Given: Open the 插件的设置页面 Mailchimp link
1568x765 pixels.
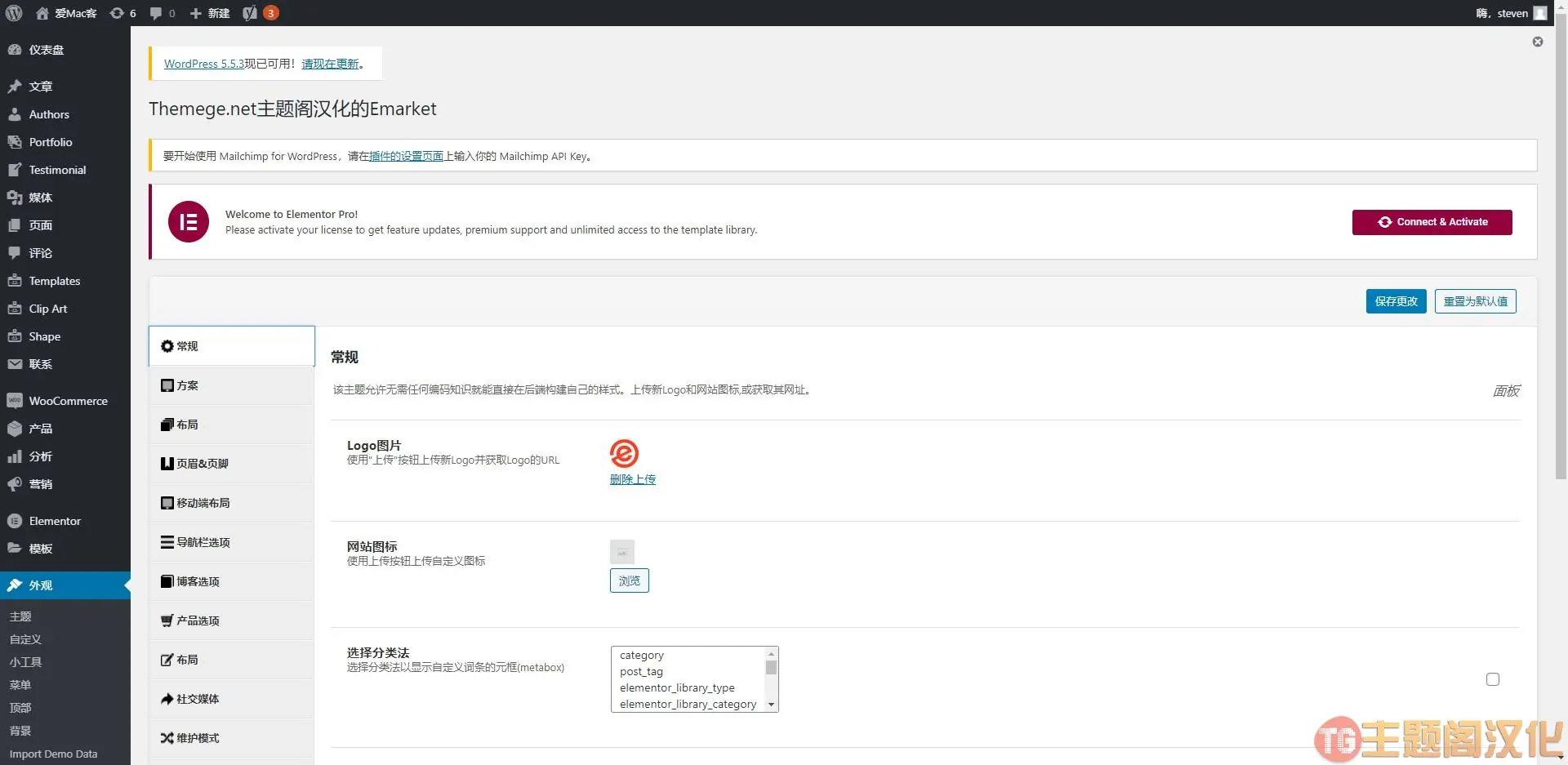Looking at the screenshot, I should [407, 156].
